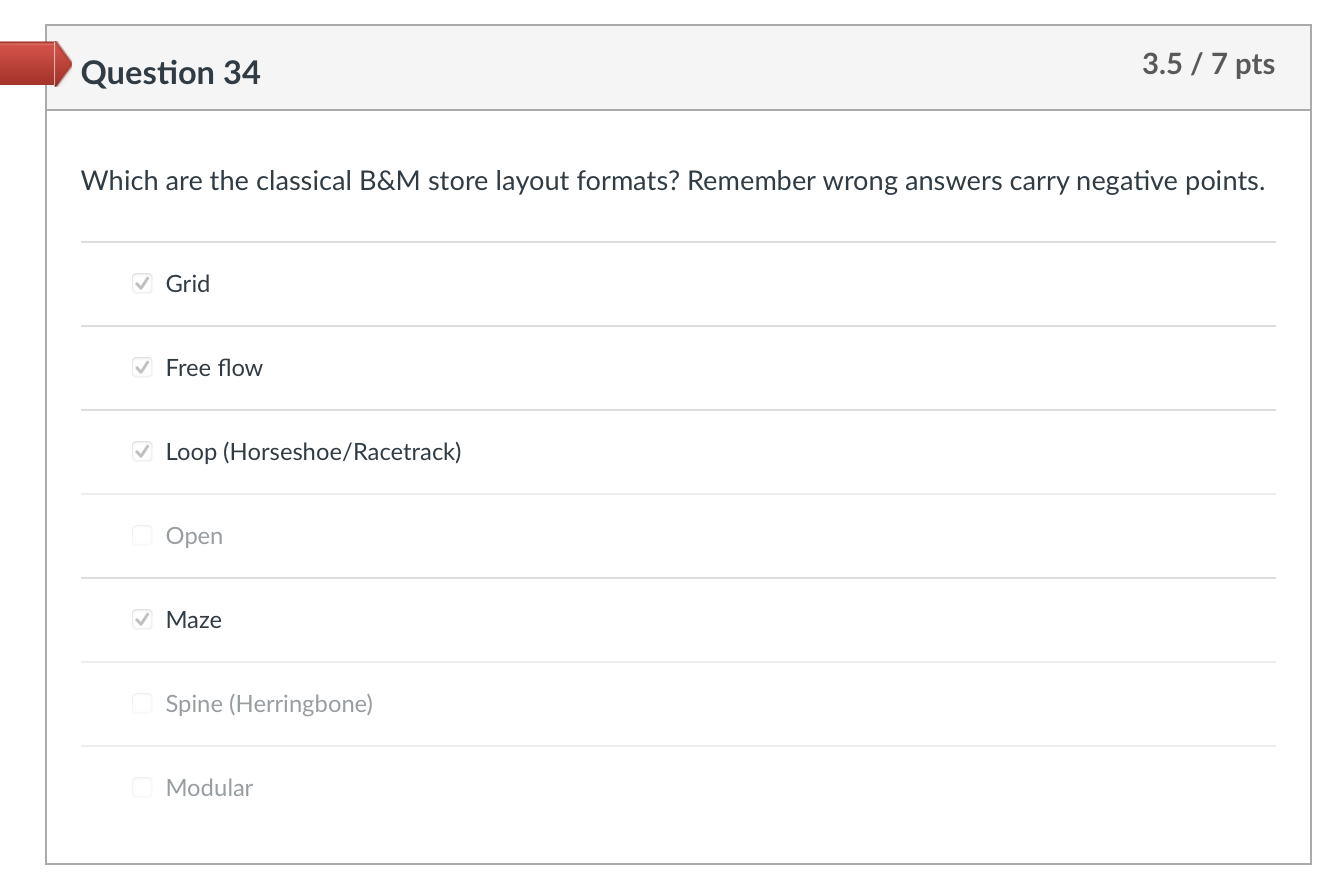Click the Open answer label
Viewport: 1338px width, 888px height.
(194, 535)
